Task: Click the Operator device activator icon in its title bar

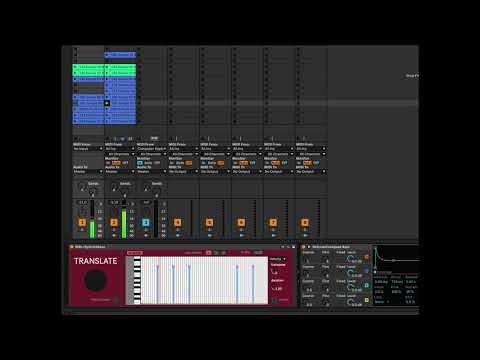Action: tap(304, 247)
